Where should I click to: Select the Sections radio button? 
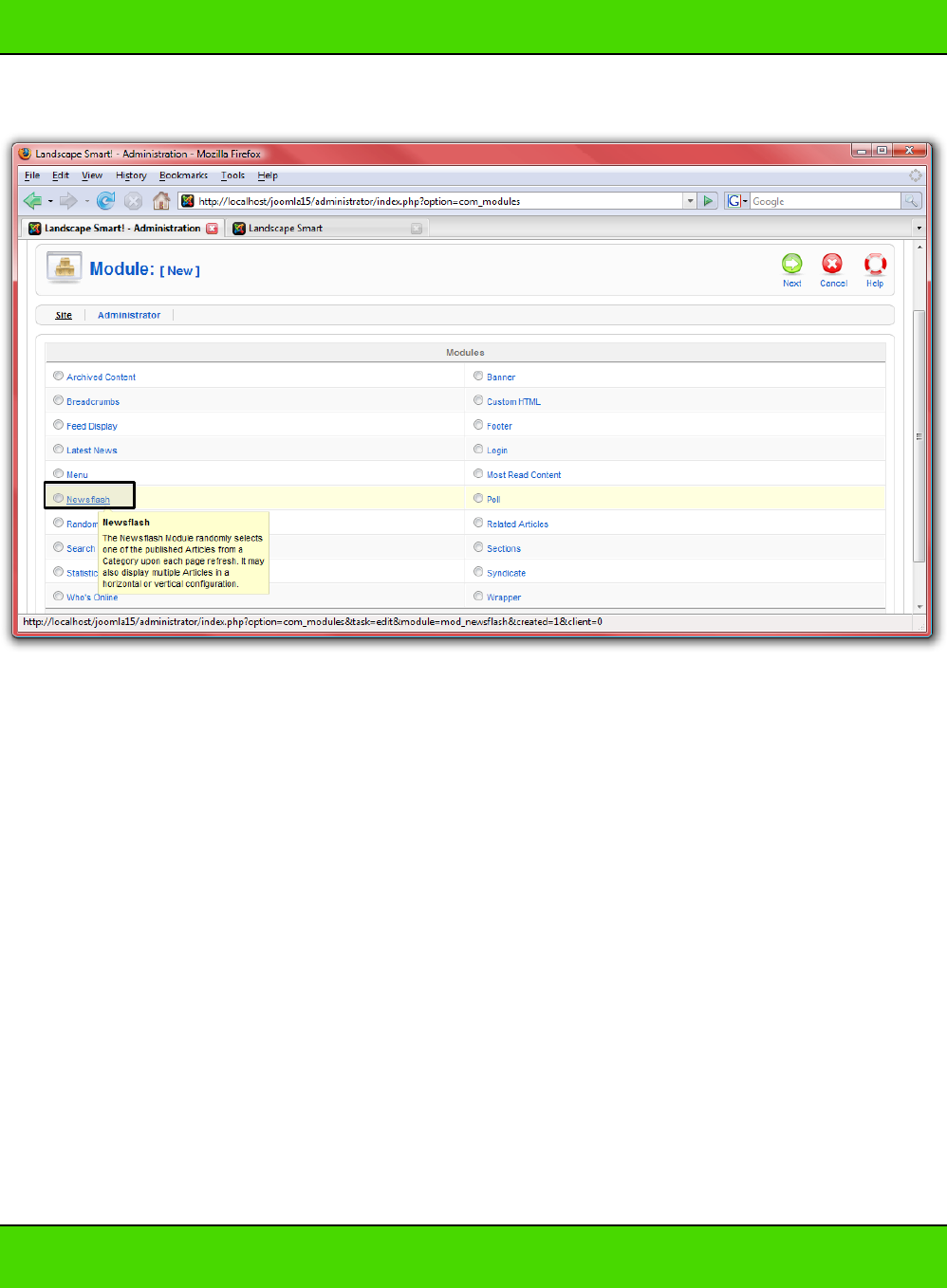pos(478,547)
